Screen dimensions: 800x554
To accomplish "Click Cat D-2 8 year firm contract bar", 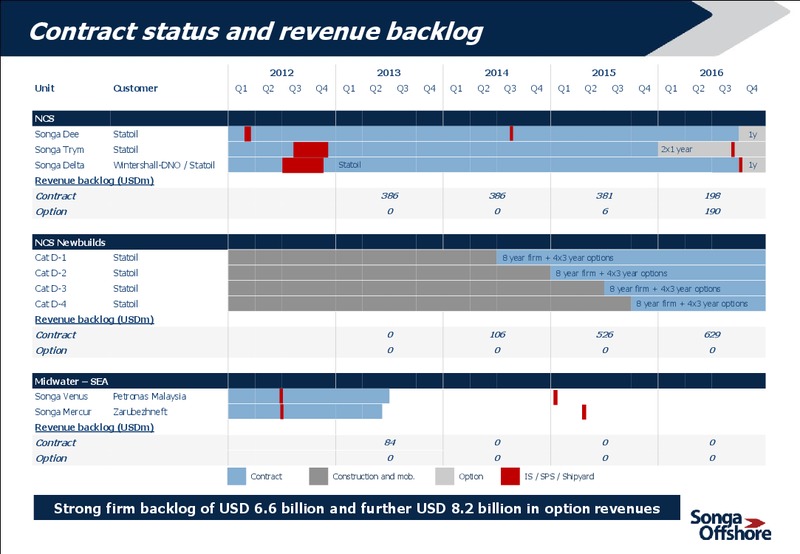I will [658, 273].
